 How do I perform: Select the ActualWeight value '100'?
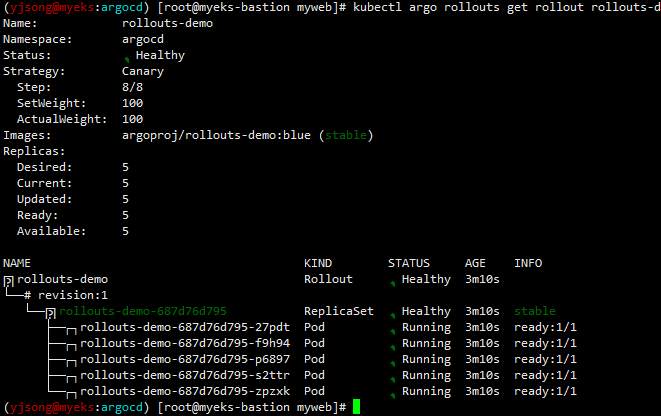click(132, 119)
